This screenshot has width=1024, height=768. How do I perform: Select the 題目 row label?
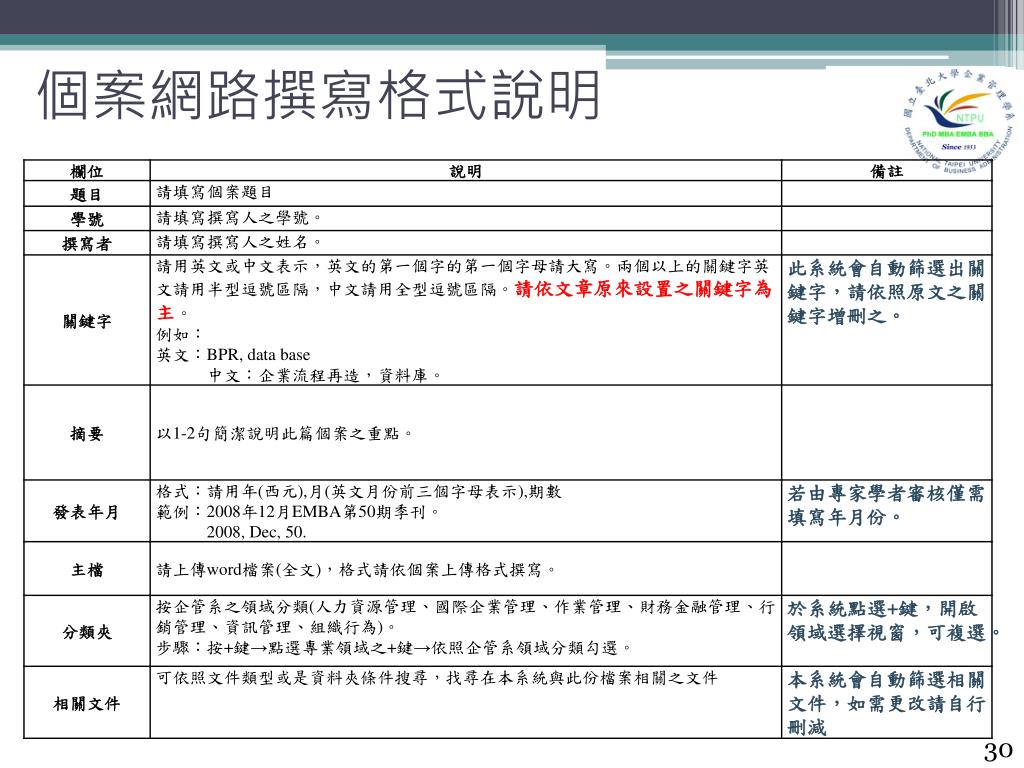pos(86,195)
